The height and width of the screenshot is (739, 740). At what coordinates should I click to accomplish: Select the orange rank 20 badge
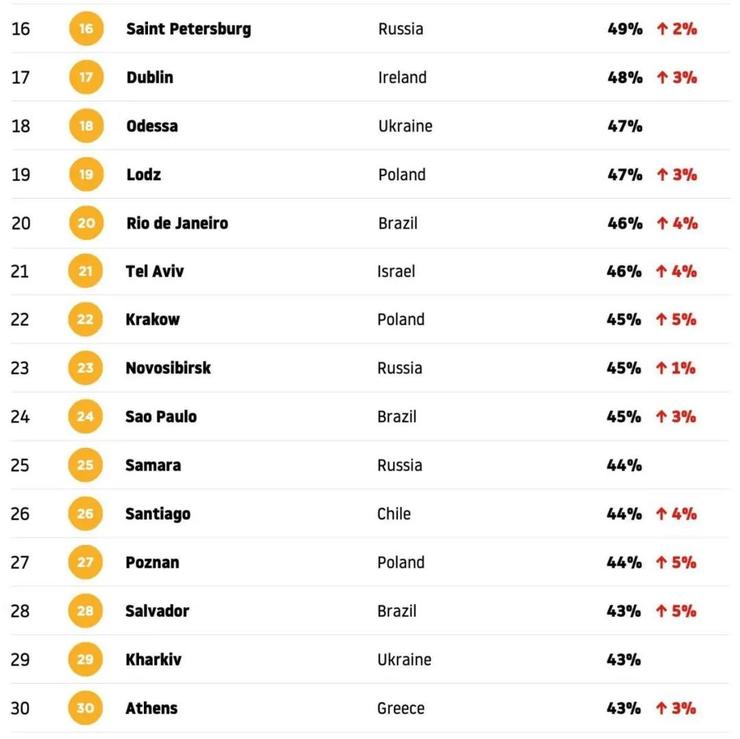point(86,223)
